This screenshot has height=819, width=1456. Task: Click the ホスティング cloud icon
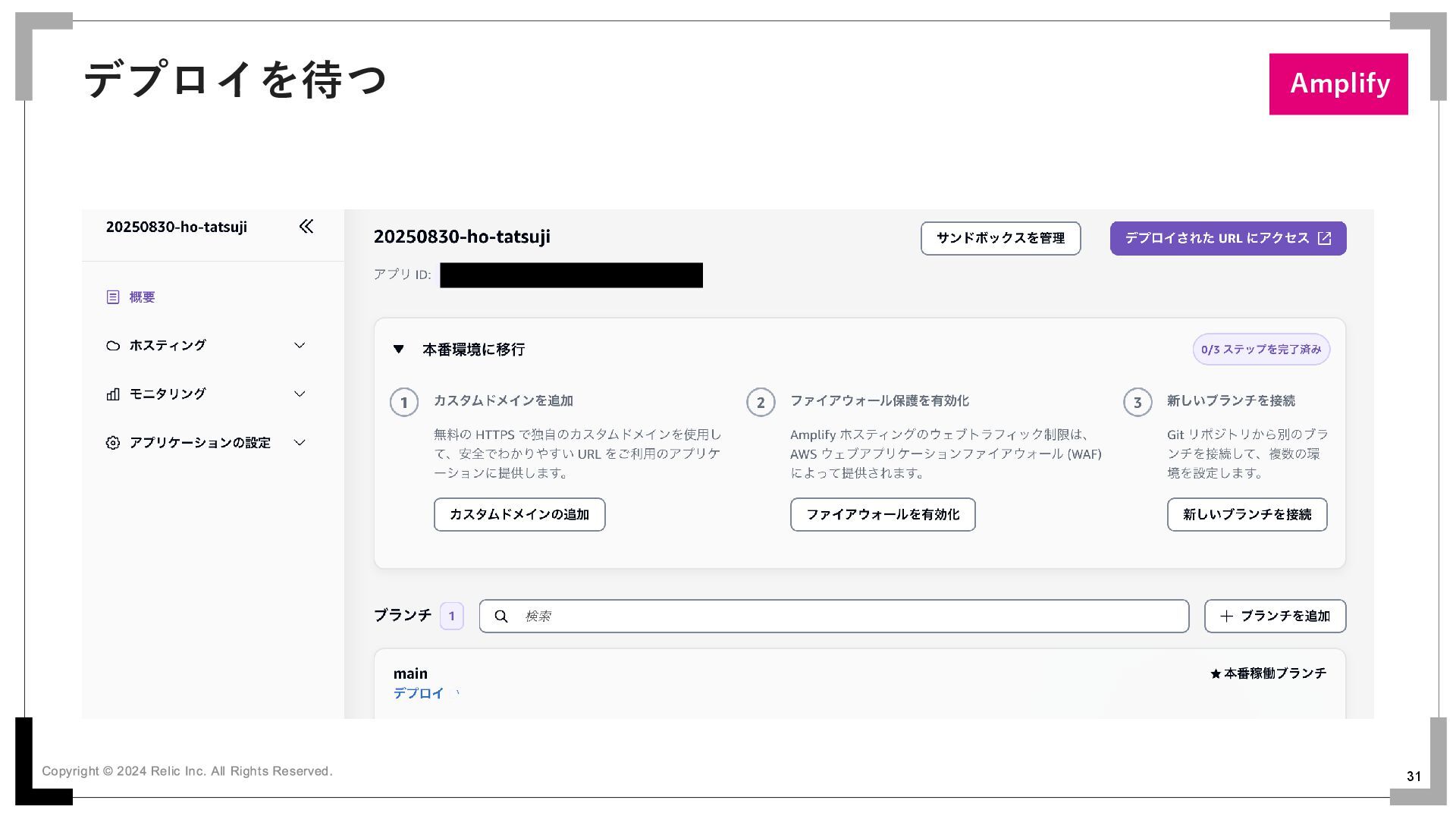[x=113, y=346]
